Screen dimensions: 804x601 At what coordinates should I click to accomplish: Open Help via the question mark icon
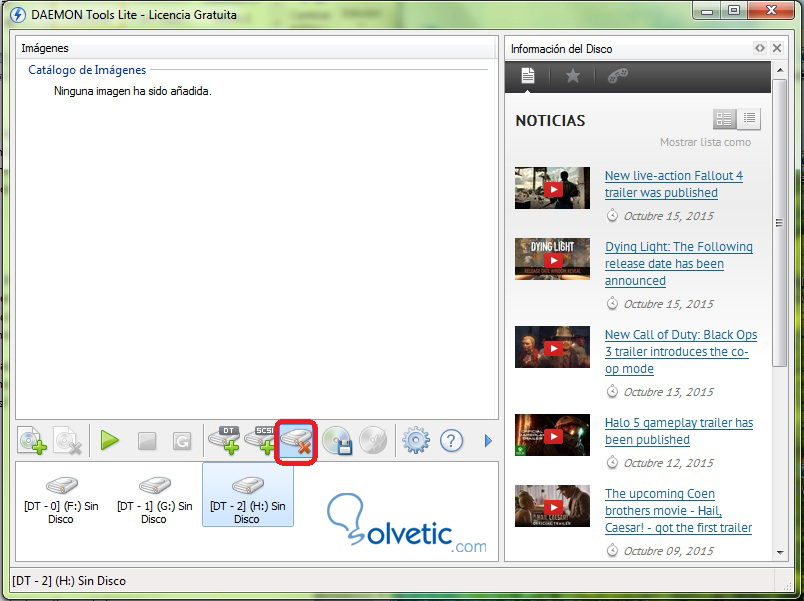[451, 440]
